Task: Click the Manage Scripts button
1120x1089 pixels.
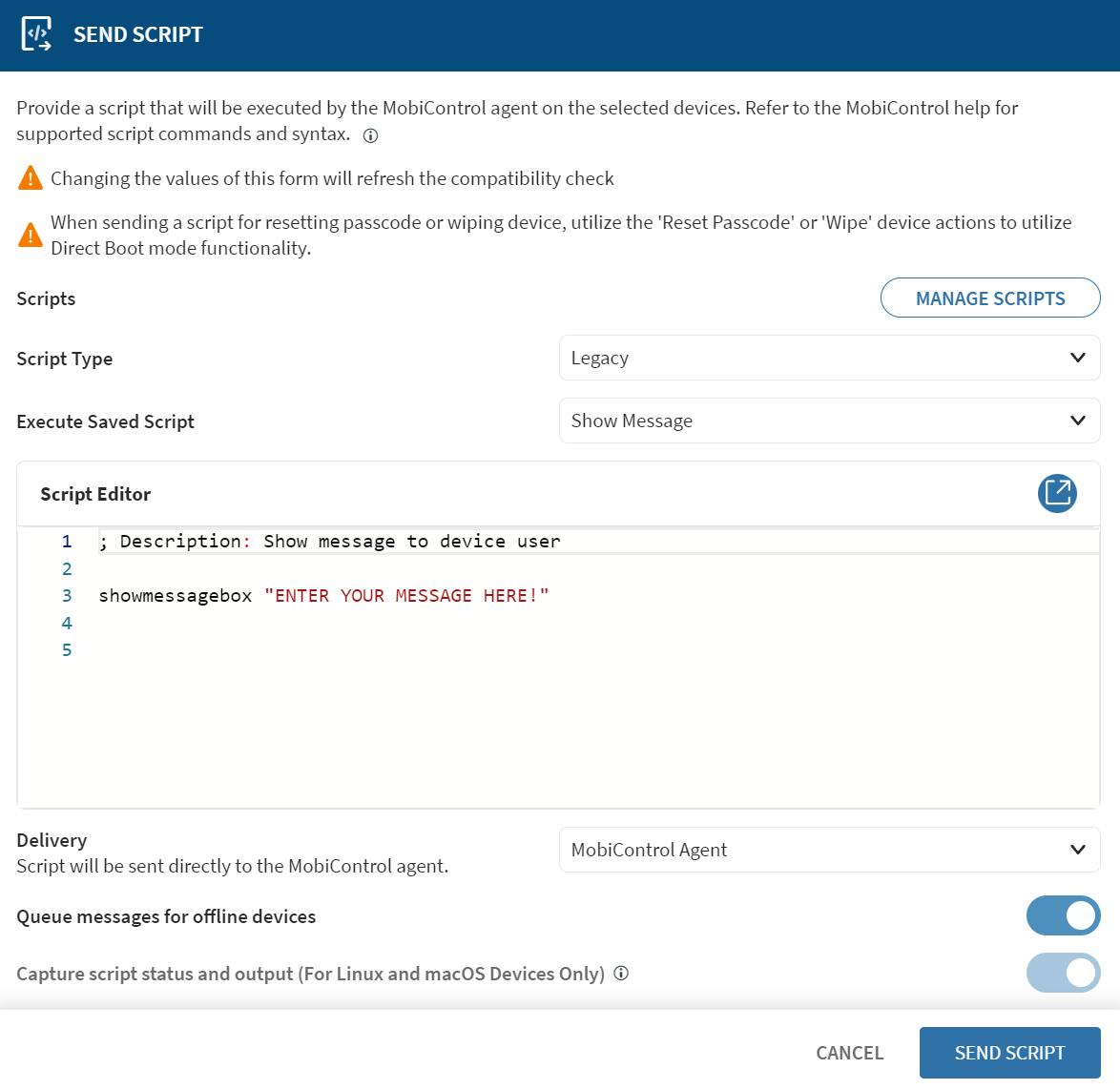Action: click(x=989, y=298)
